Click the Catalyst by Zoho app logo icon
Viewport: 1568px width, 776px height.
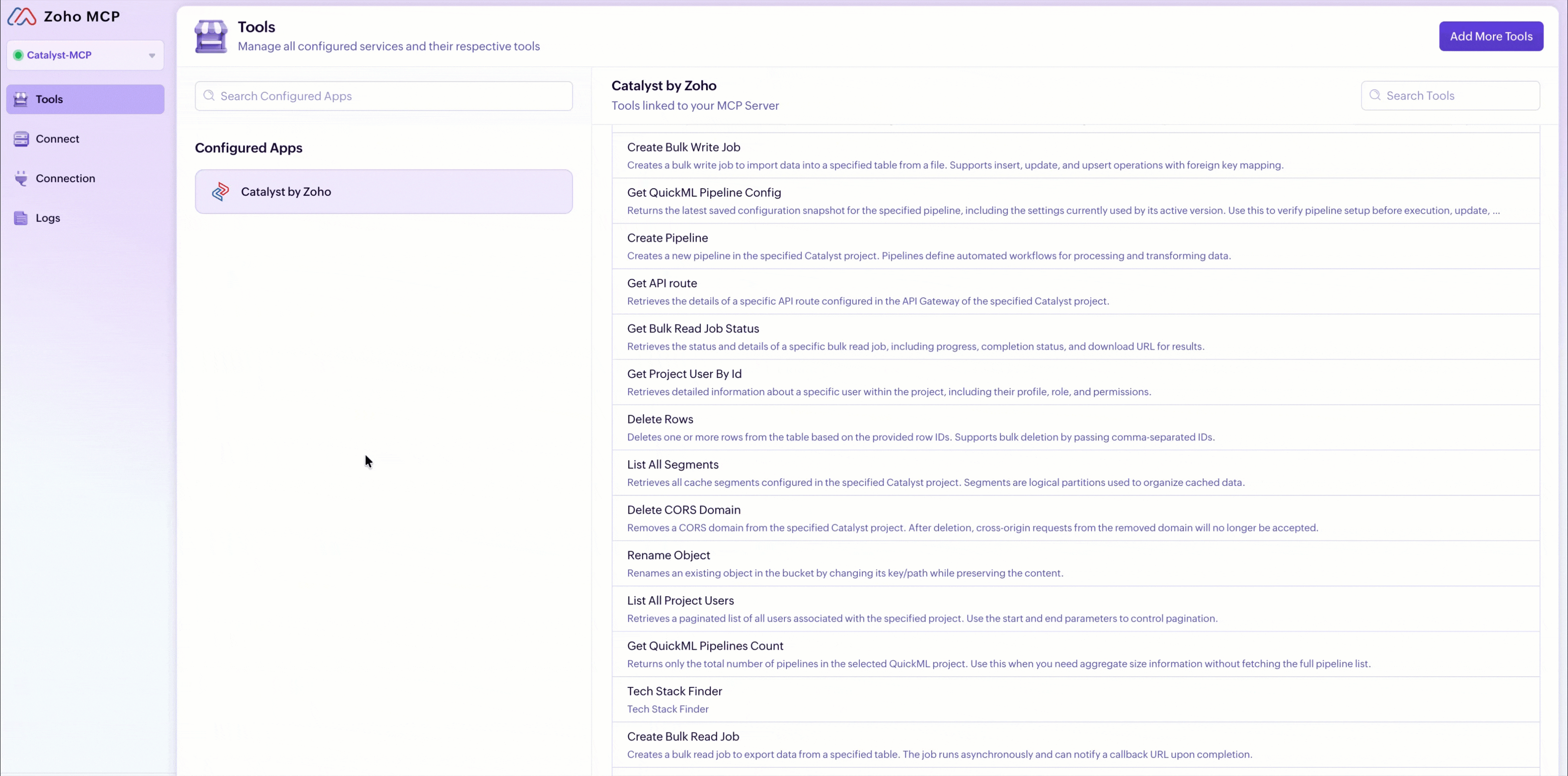[x=220, y=192]
